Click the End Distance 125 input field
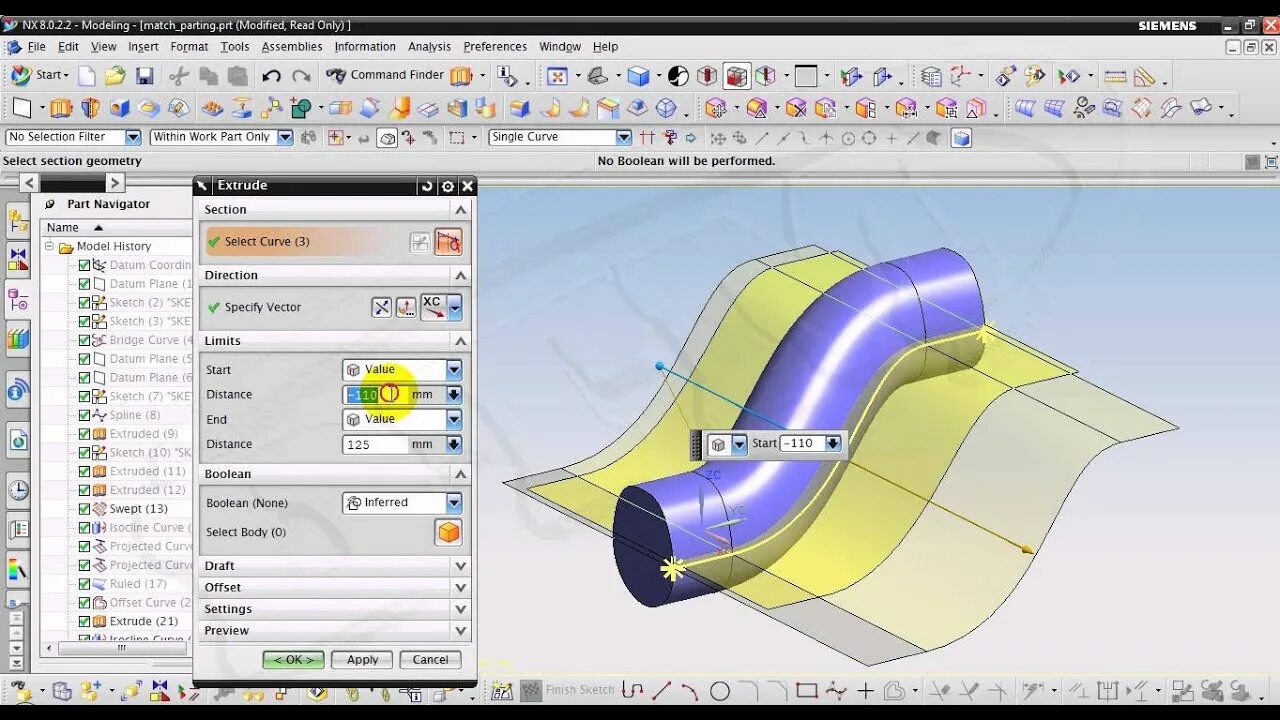1280x720 pixels. [375, 444]
